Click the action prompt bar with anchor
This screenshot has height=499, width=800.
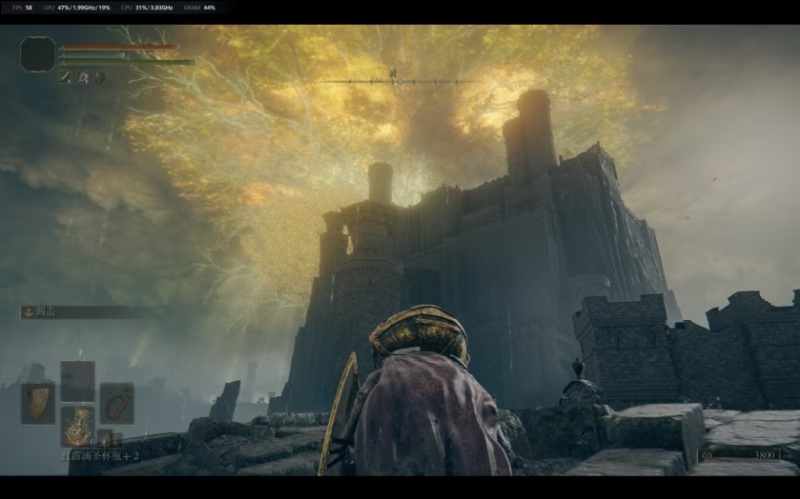pyautogui.click(x=87, y=312)
